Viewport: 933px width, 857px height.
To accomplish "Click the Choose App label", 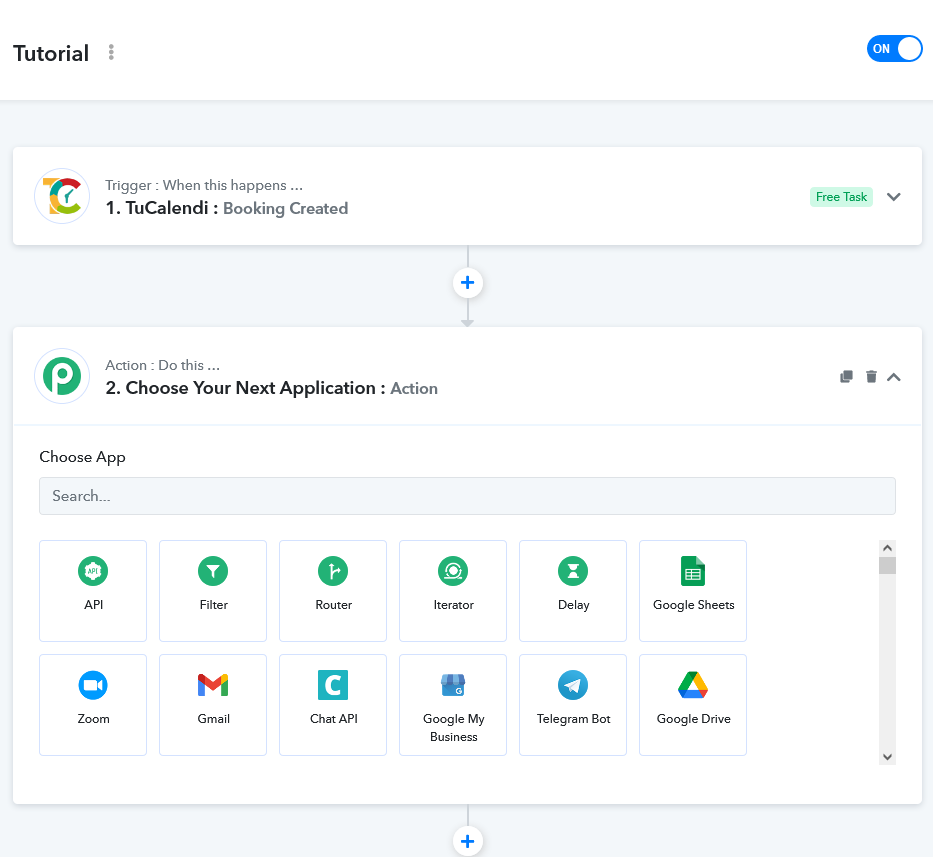I will click(x=82, y=457).
